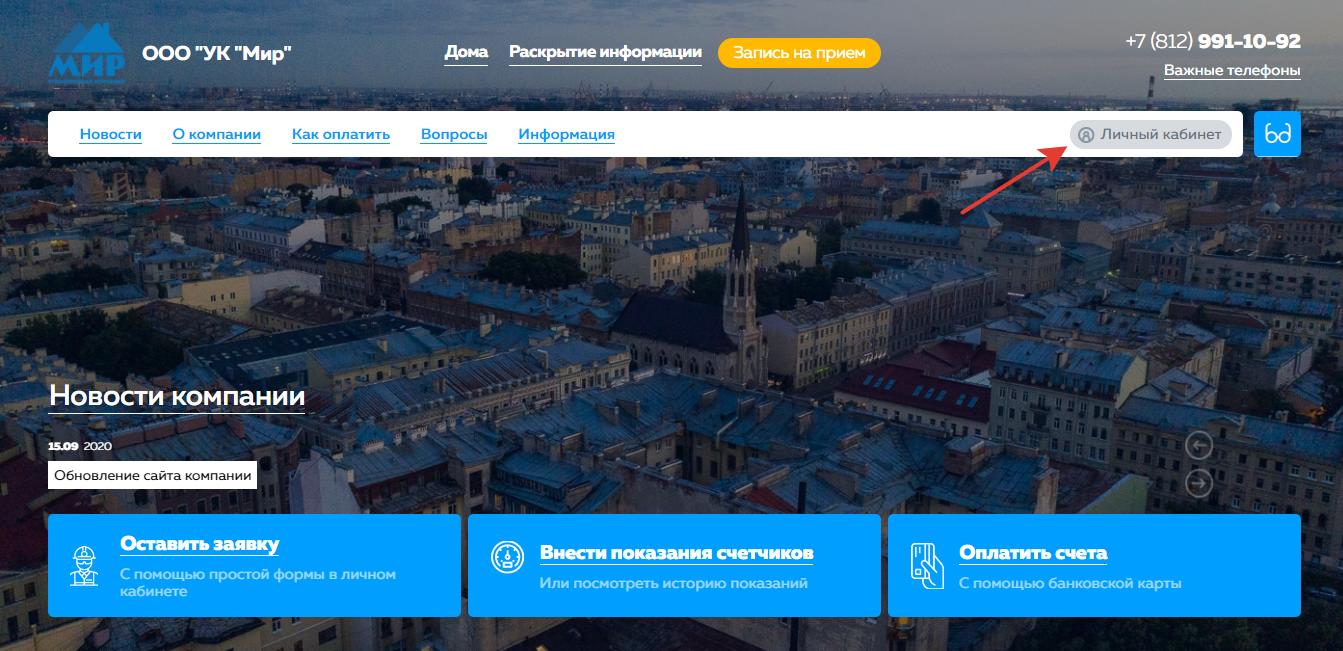Open the Дома link in header
Screen dimensions: 1343x651
466,52
